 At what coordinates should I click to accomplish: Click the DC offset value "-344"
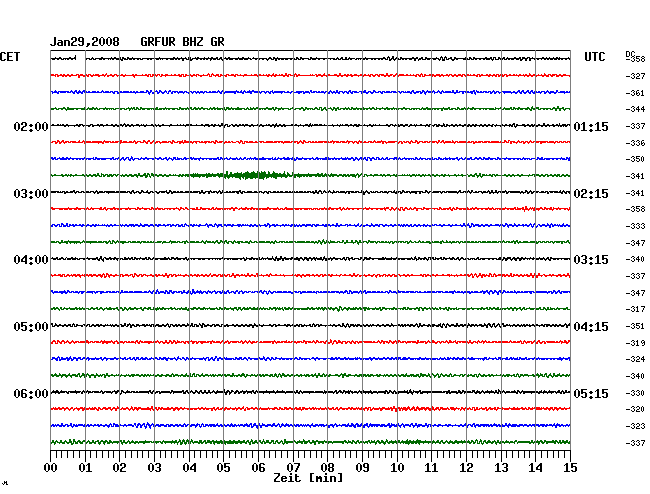click(x=635, y=109)
